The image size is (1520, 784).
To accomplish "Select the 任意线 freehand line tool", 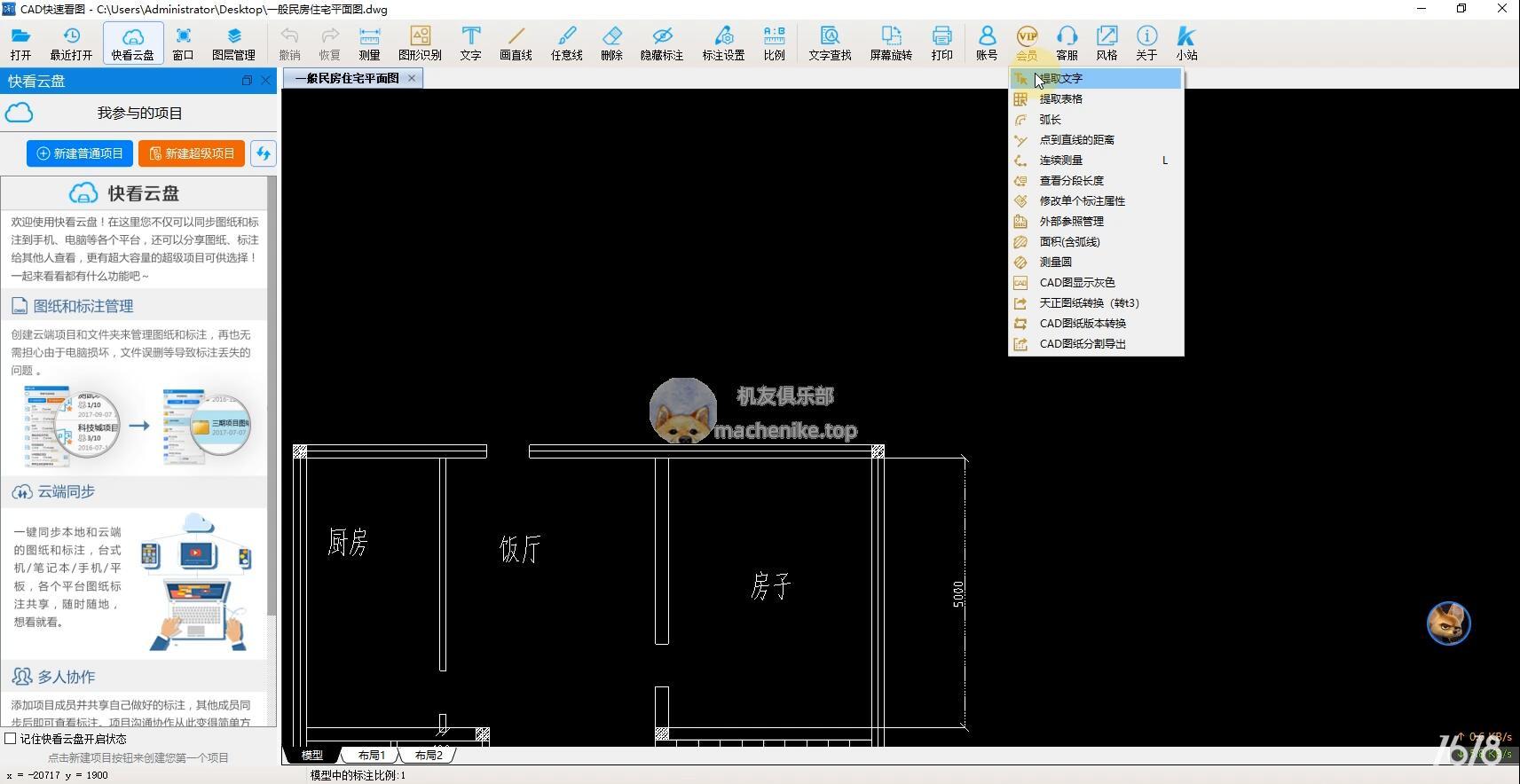I will 566,43.
